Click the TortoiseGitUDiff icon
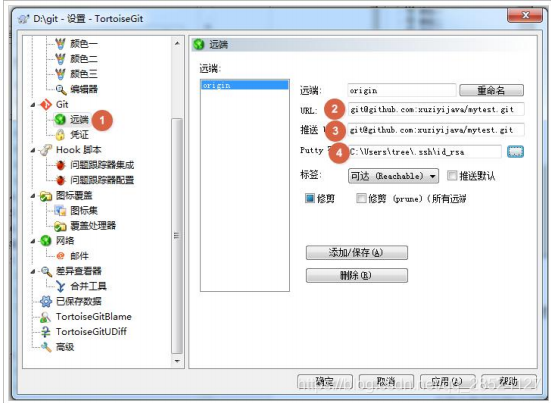Screen dimensions: 551x403 [46, 332]
